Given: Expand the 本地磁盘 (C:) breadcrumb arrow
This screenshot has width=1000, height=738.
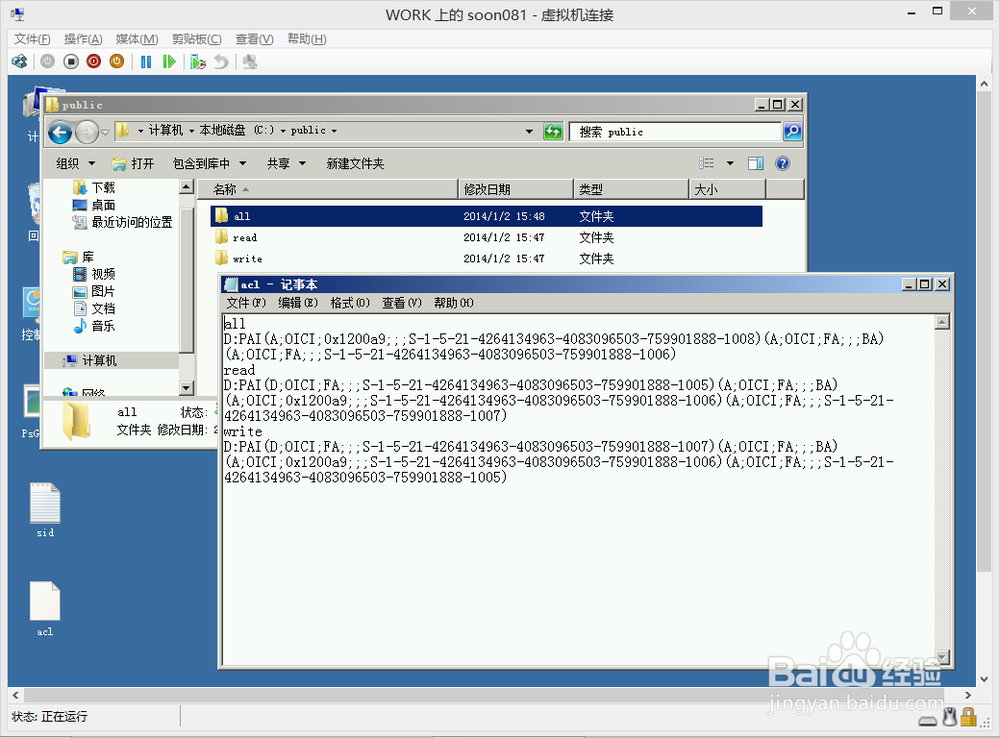Looking at the screenshot, I should coord(283,131).
